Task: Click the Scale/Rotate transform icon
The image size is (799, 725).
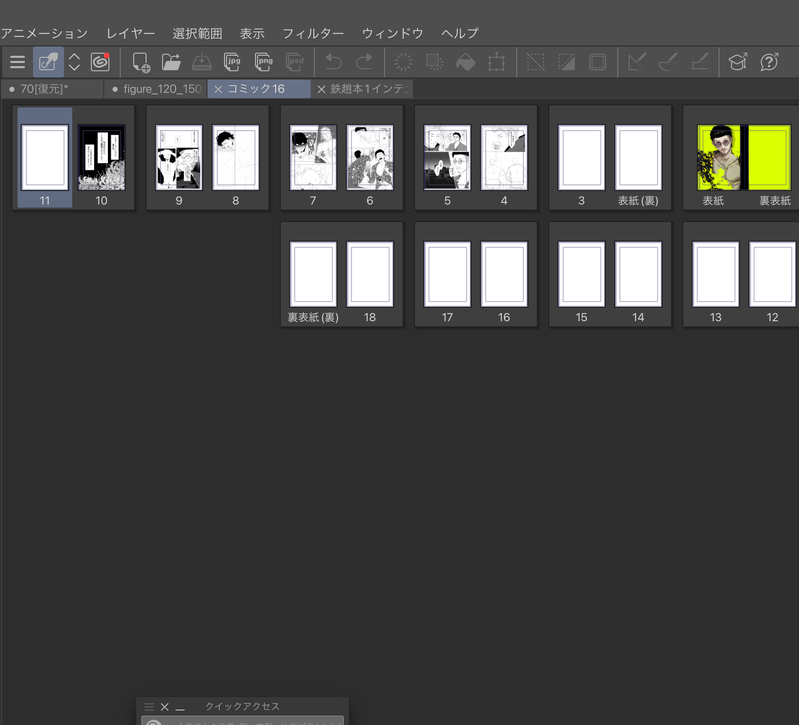Action: click(x=496, y=62)
